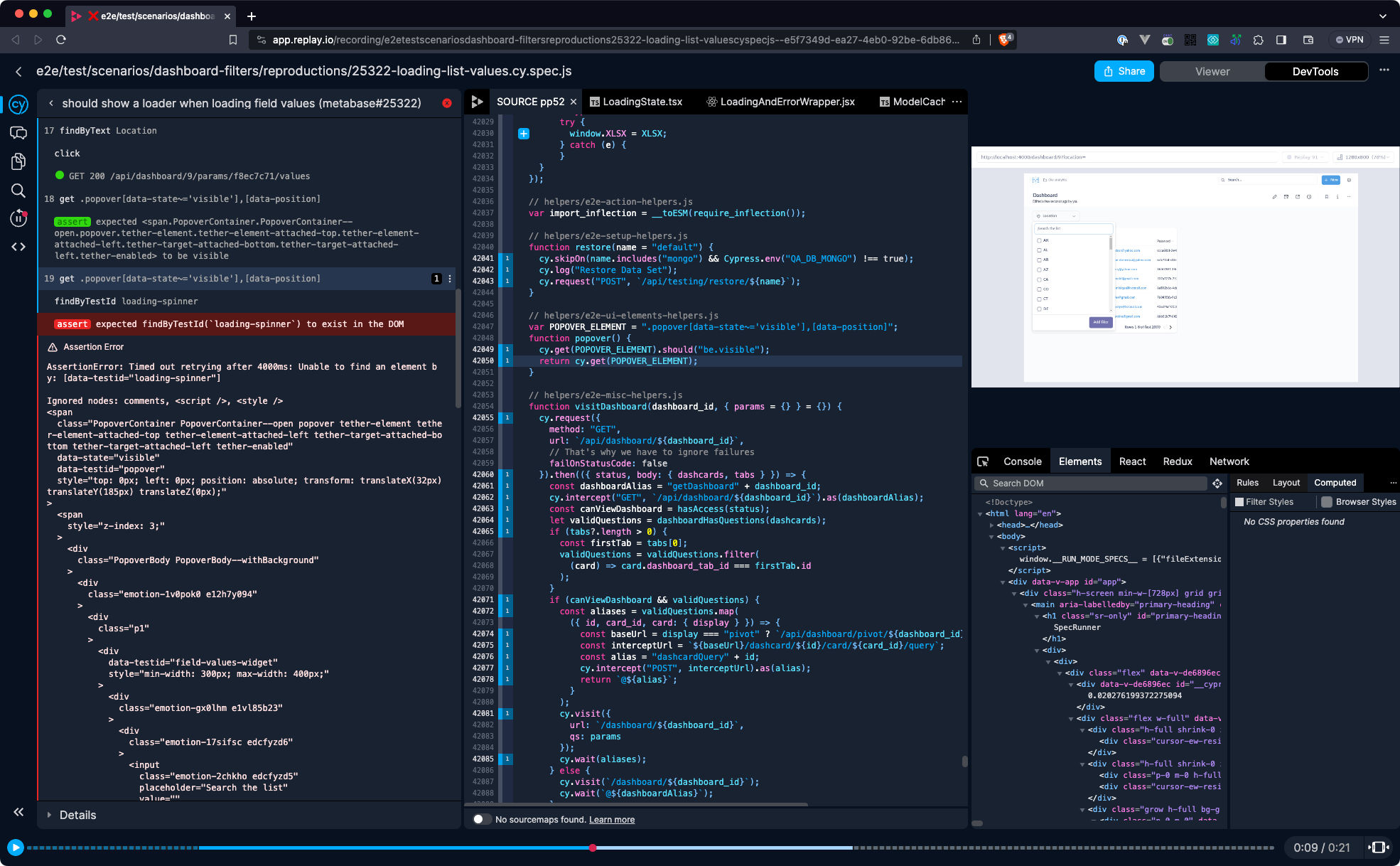Enable Browser Styles checkbox

[x=1326, y=502]
